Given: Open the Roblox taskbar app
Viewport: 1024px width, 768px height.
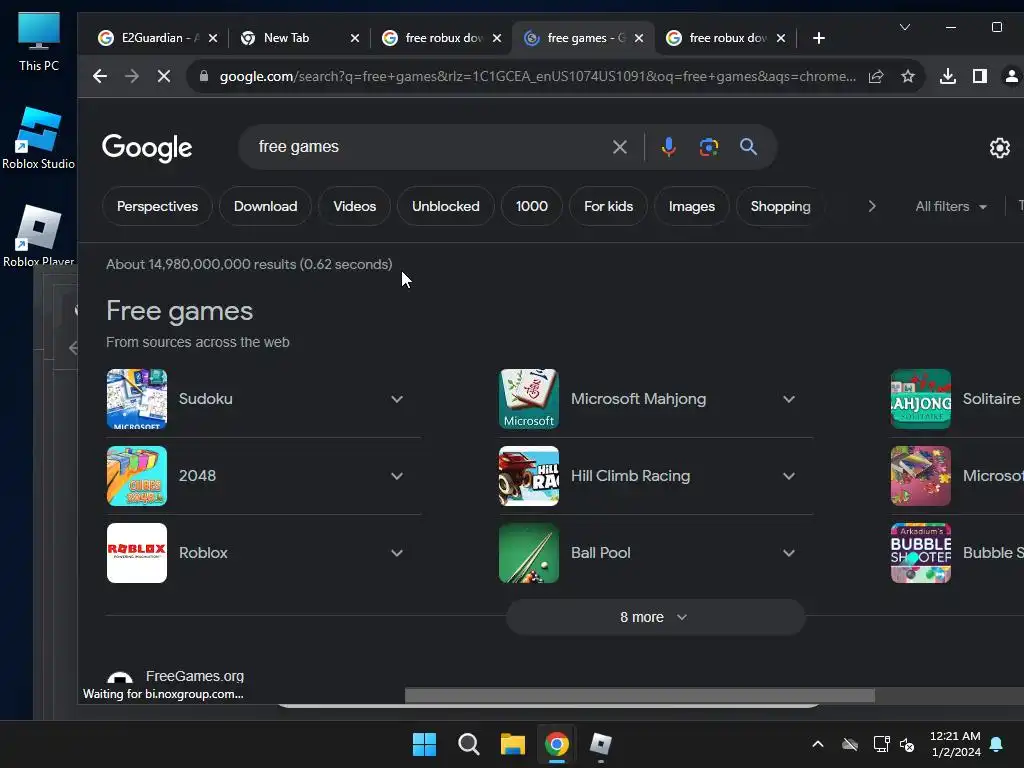Looking at the screenshot, I should [601, 744].
